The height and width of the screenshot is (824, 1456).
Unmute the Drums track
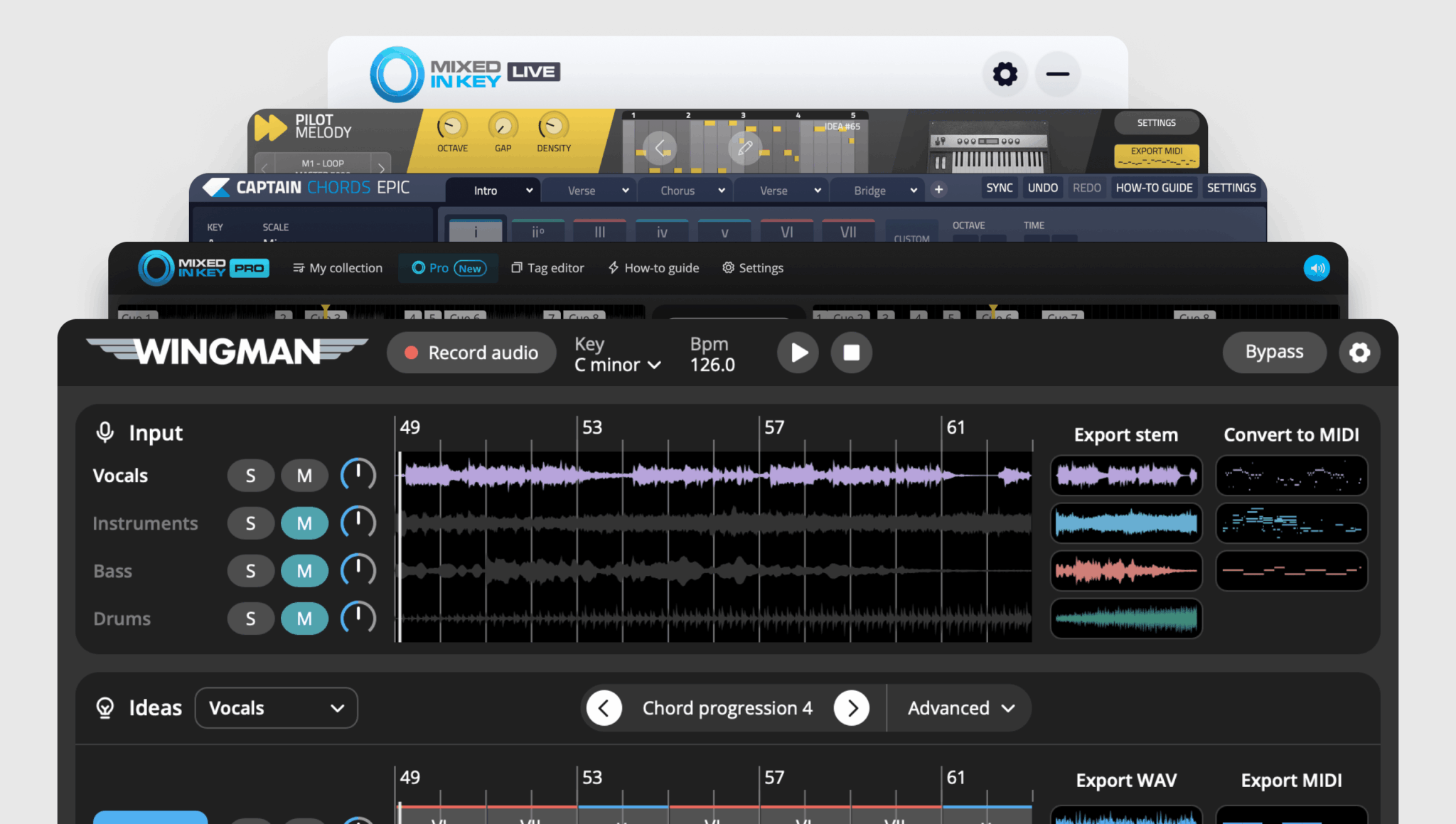304,619
